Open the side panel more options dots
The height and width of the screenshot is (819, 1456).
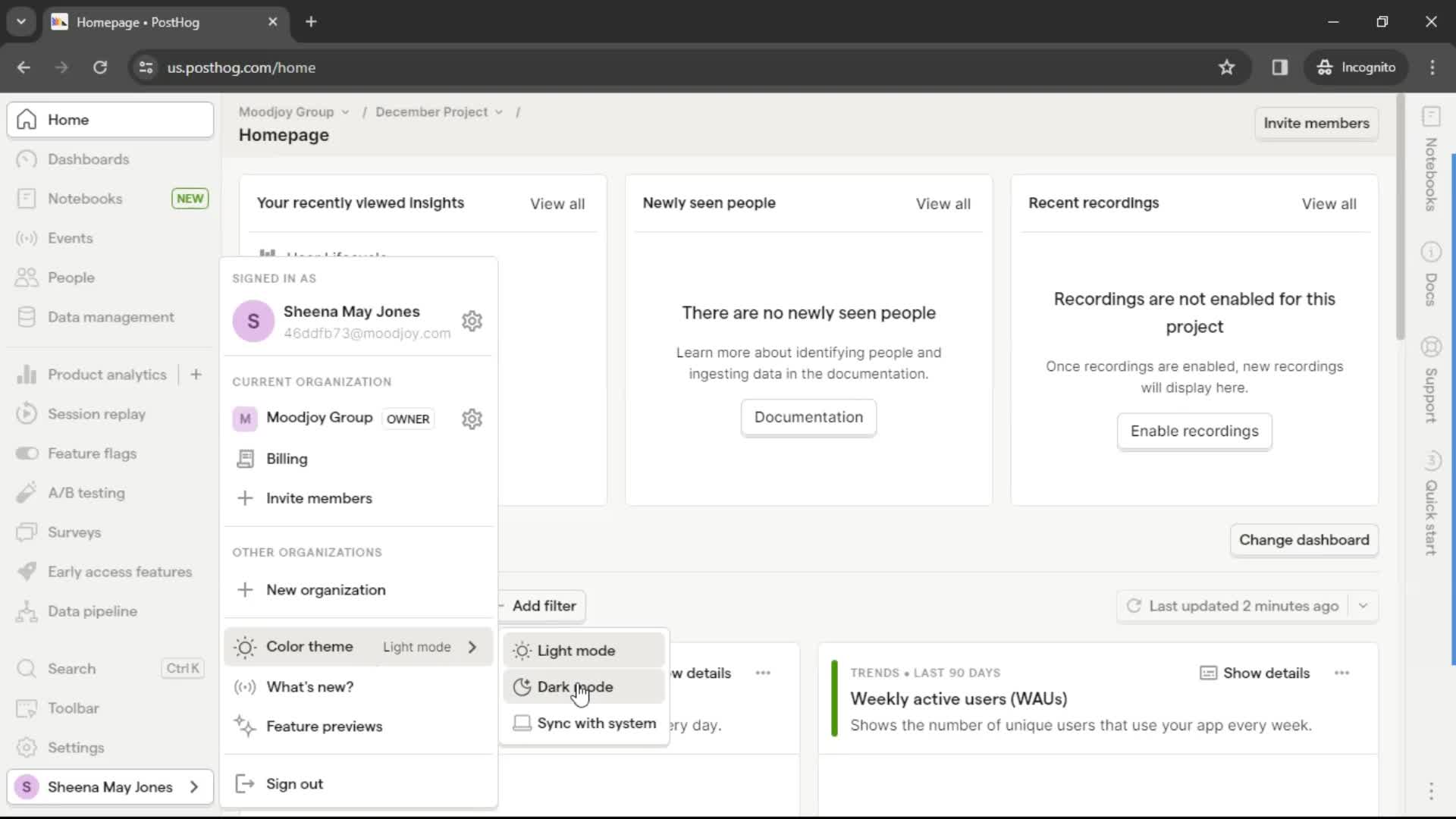[1431, 791]
